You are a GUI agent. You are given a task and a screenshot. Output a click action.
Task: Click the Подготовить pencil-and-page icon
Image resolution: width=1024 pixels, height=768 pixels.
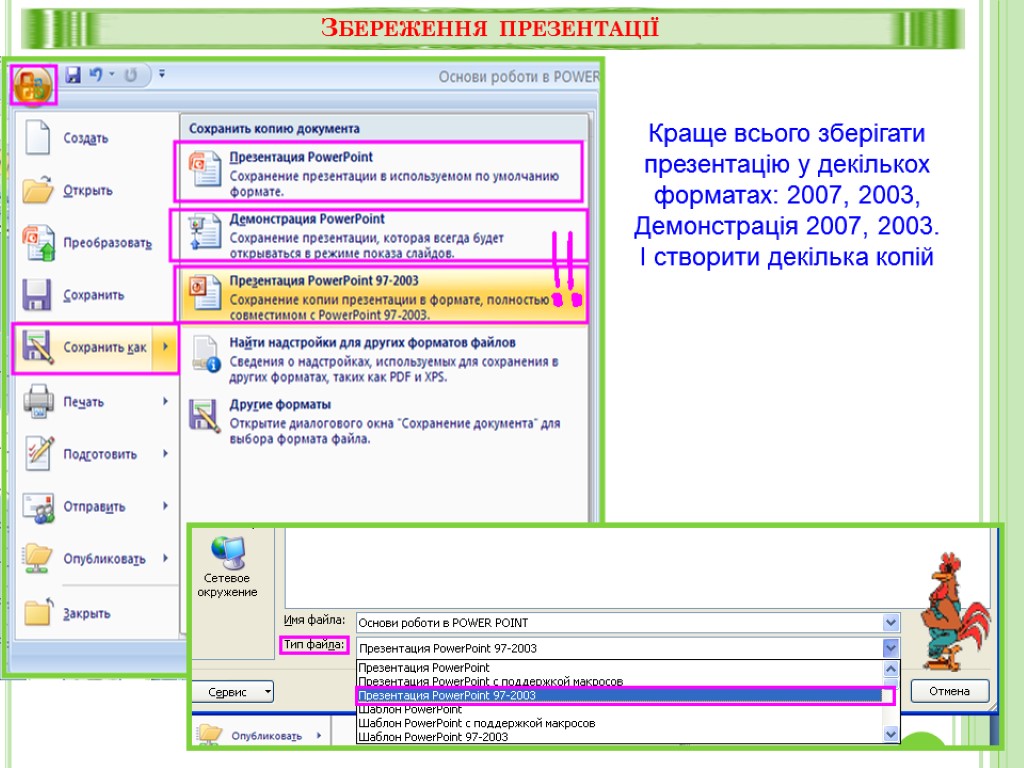[39, 453]
